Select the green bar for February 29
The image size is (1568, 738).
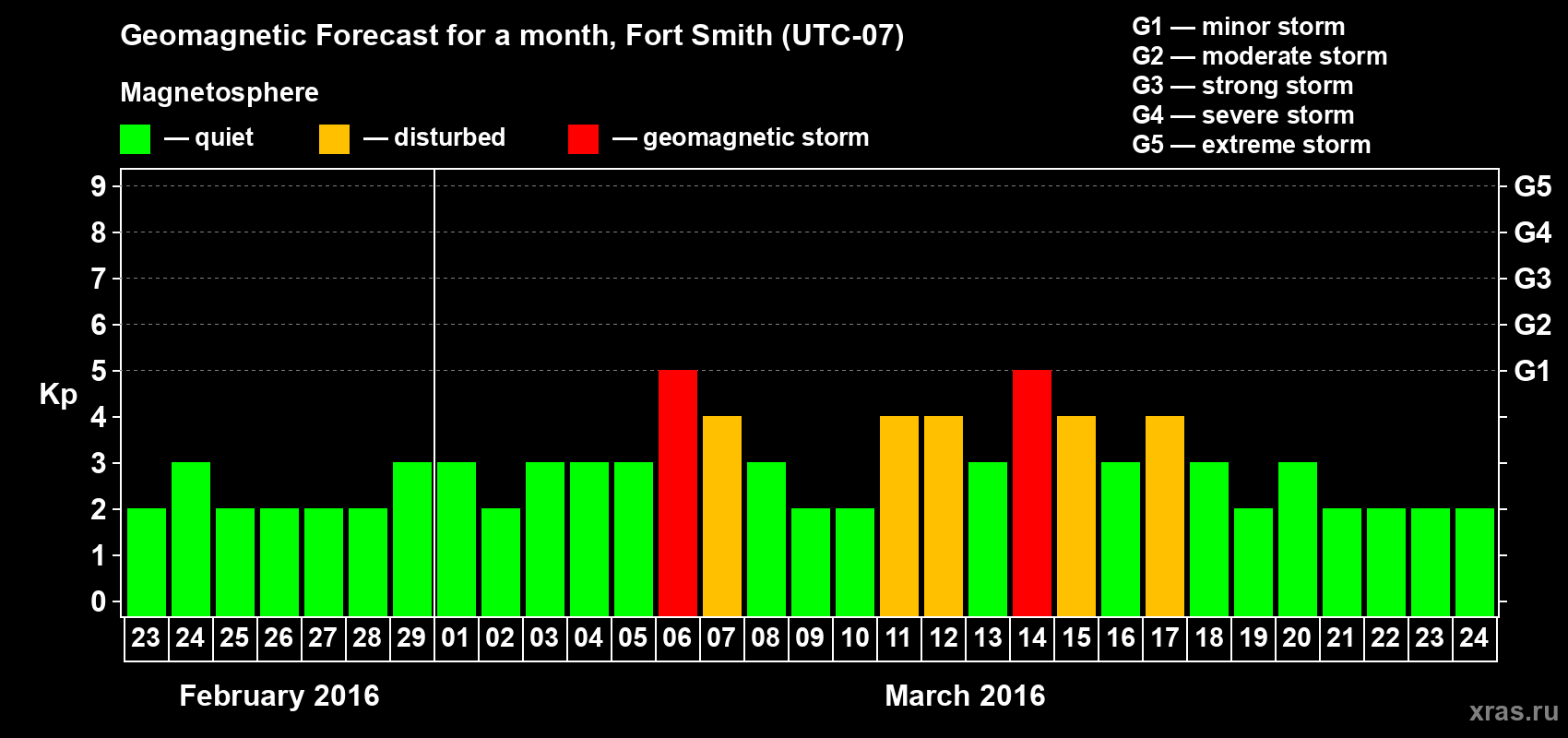click(x=412, y=539)
